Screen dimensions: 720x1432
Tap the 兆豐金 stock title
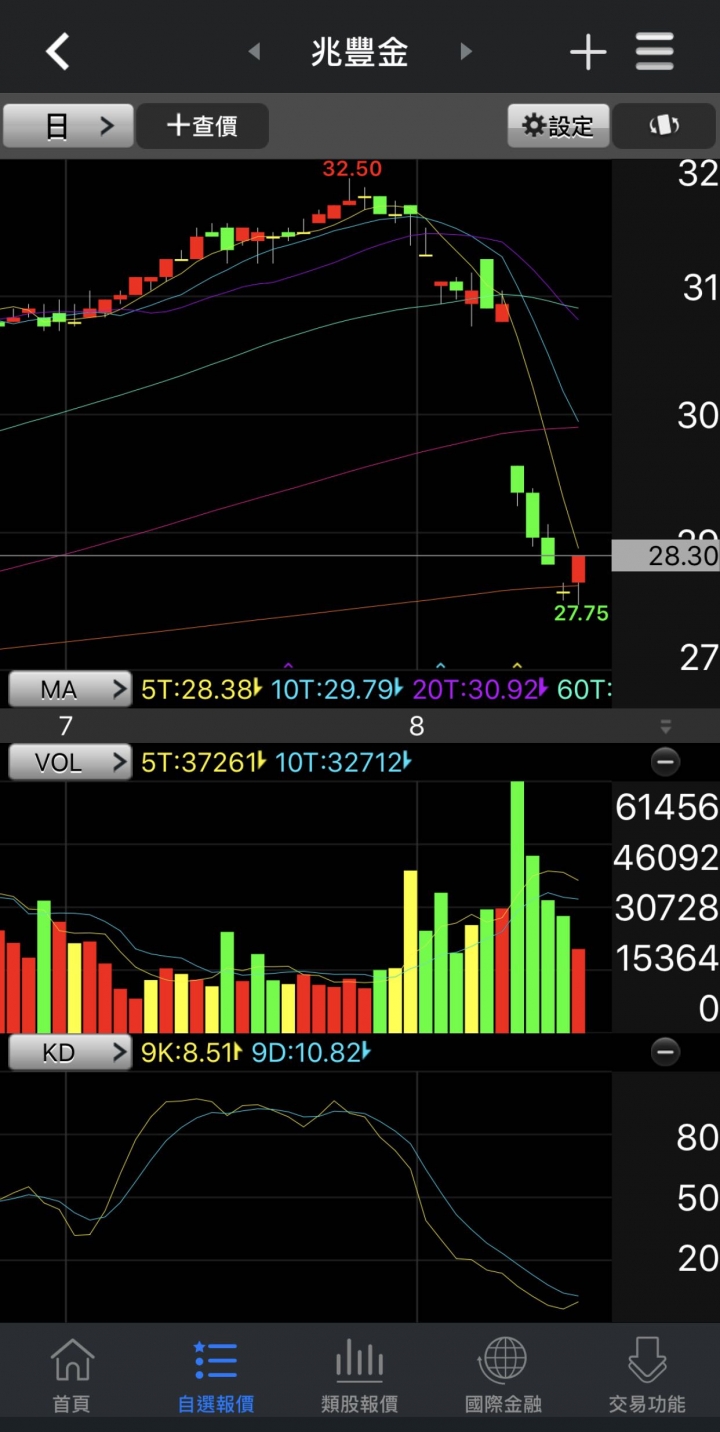359,52
